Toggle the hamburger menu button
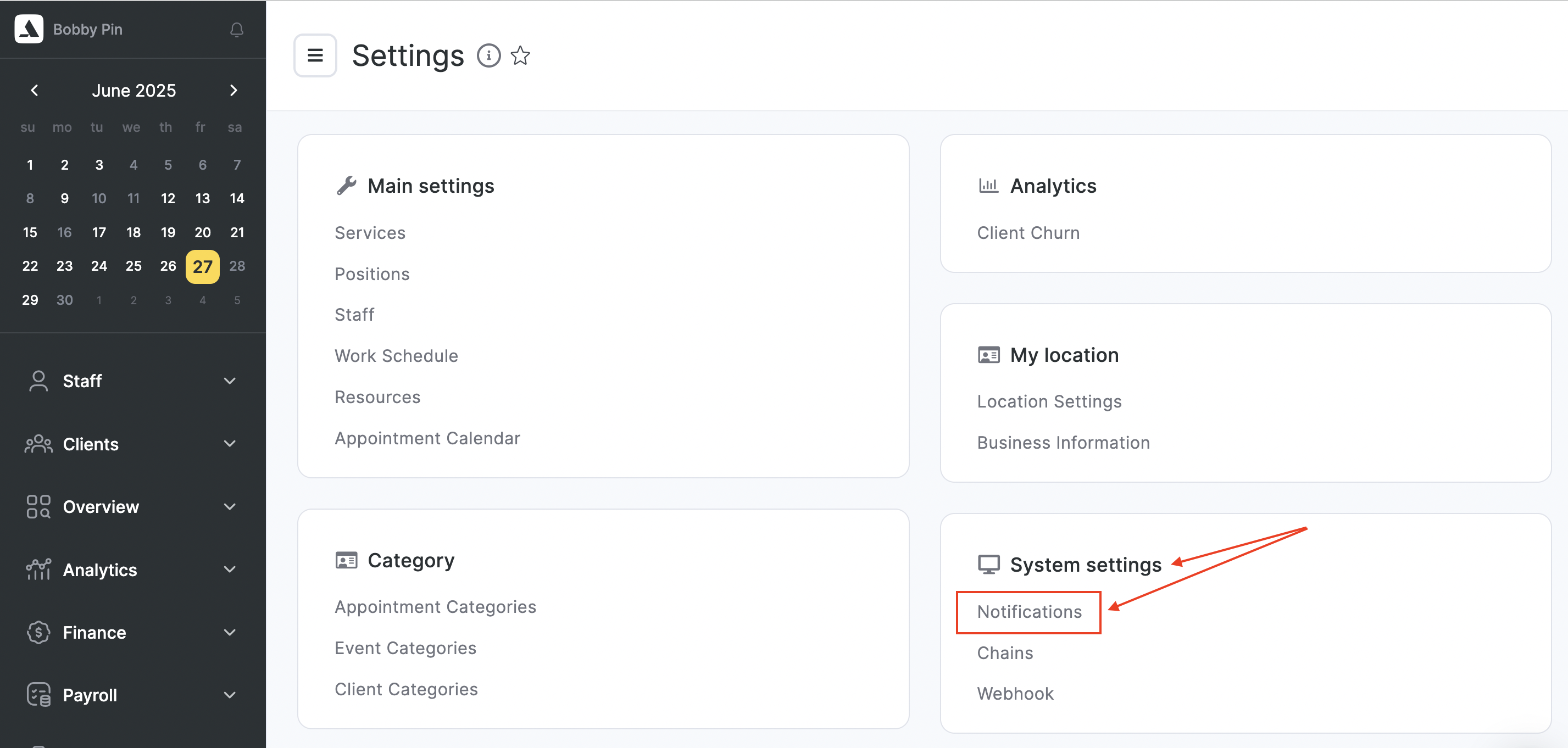 click(315, 55)
